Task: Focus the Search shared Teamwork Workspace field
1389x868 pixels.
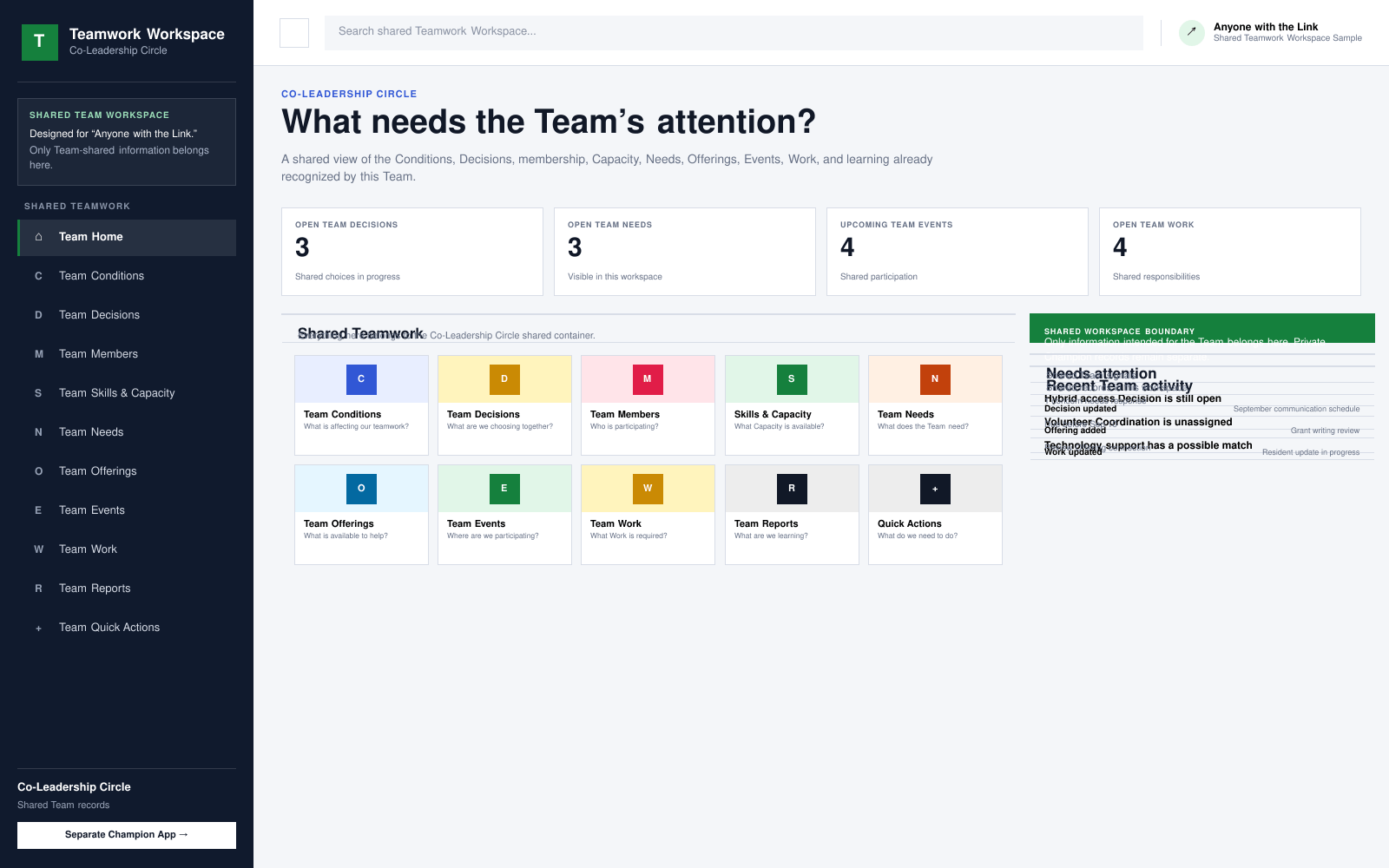Action: [734, 32]
